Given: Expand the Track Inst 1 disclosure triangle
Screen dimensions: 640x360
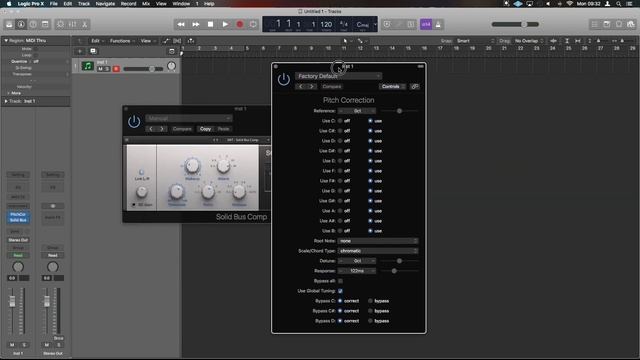Looking at the screenshot, I should click(x=6, y=101).
